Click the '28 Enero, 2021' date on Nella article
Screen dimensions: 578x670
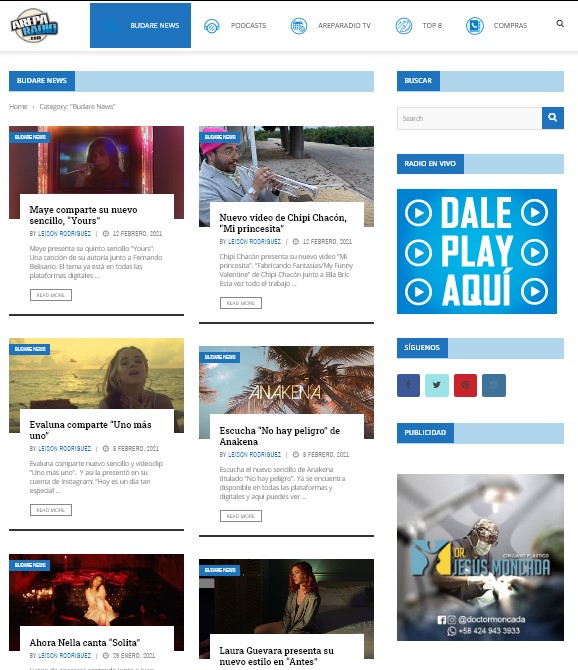[x=134, y=655]
